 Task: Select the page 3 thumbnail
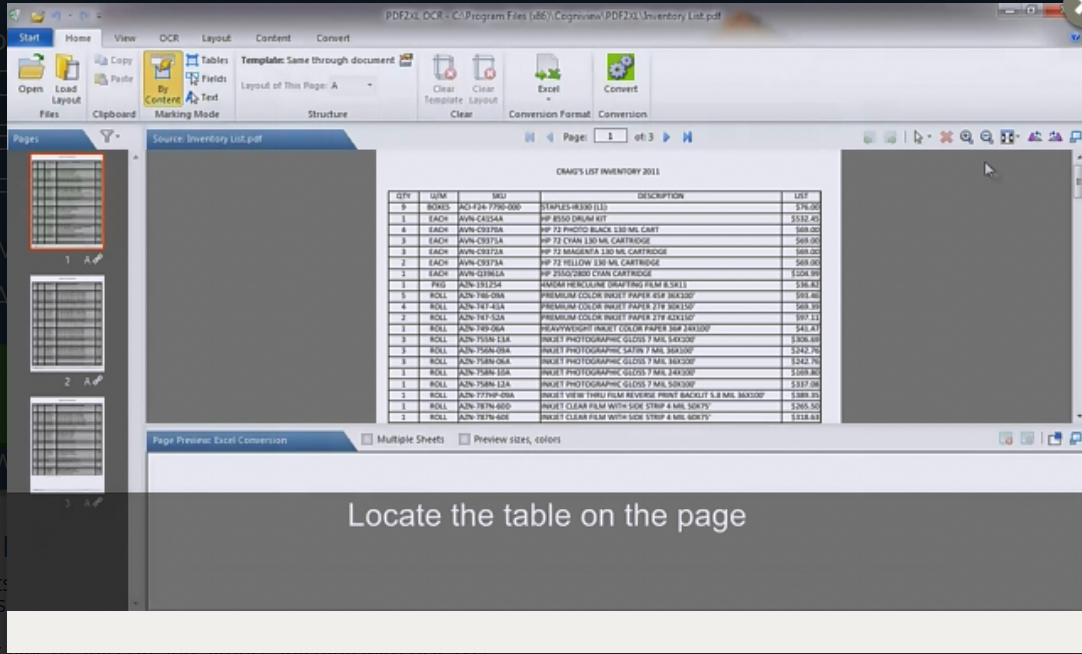pyautogui.click(x=67, y=445)
